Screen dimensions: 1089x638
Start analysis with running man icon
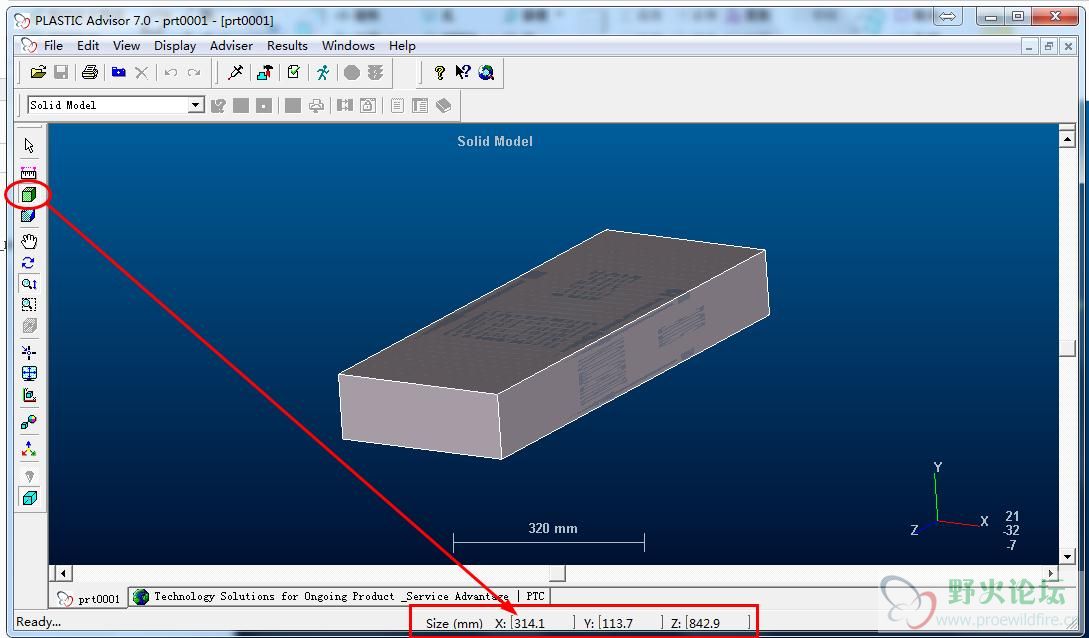323,72
